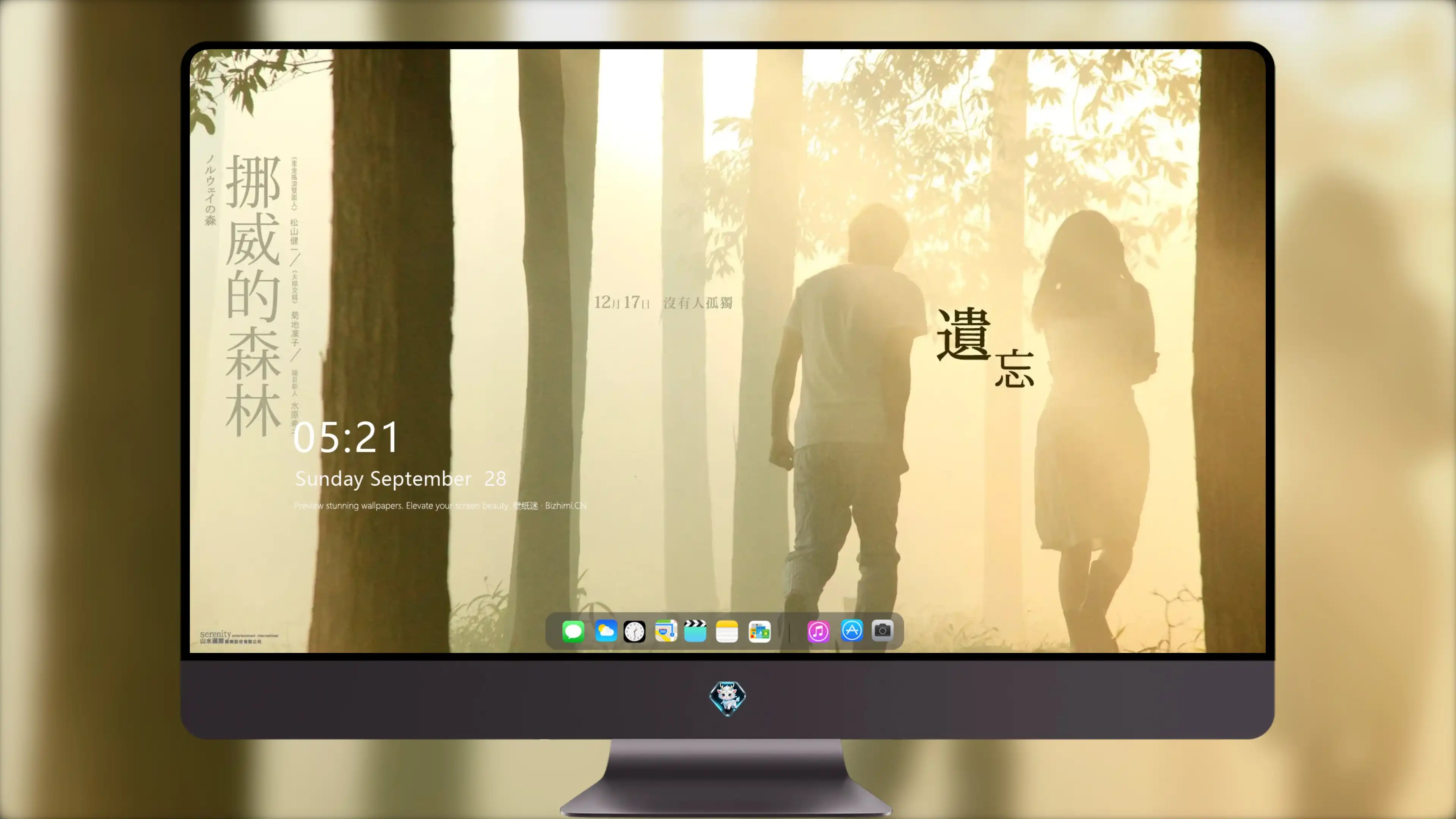Image resolution: width=1456 pixels, height=819 pixels.
Task: Launch the Weather app from the dock
Action: pyautogui.click(x=606, y=631)
